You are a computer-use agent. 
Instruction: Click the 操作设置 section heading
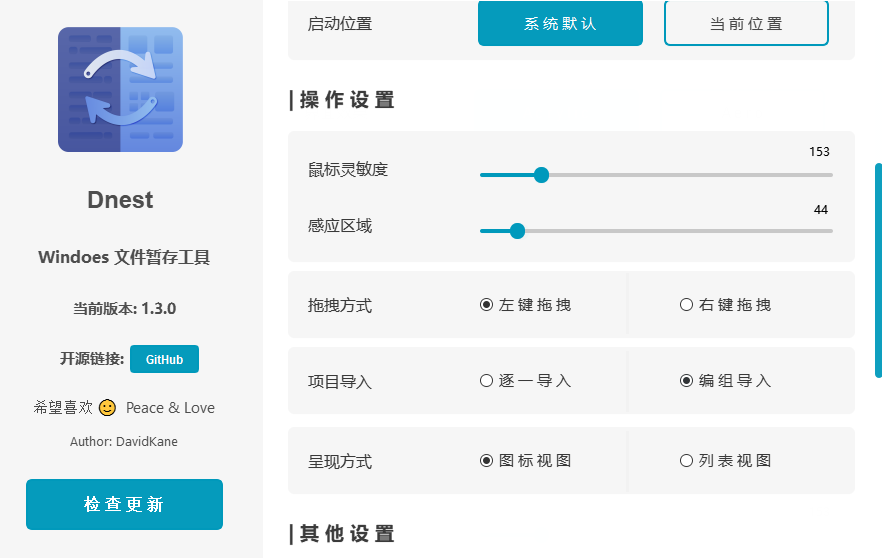pos(346,100)
